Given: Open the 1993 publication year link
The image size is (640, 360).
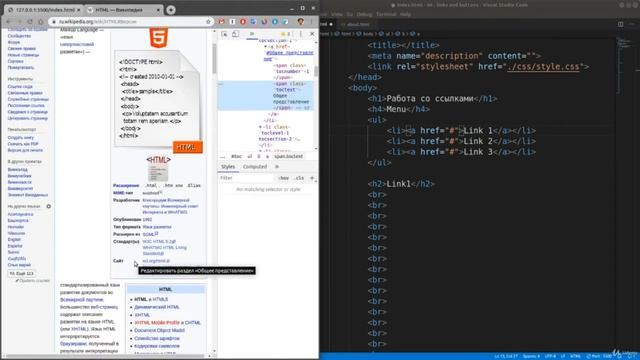Looking at the screenshot, I should [x=147, y=220].
